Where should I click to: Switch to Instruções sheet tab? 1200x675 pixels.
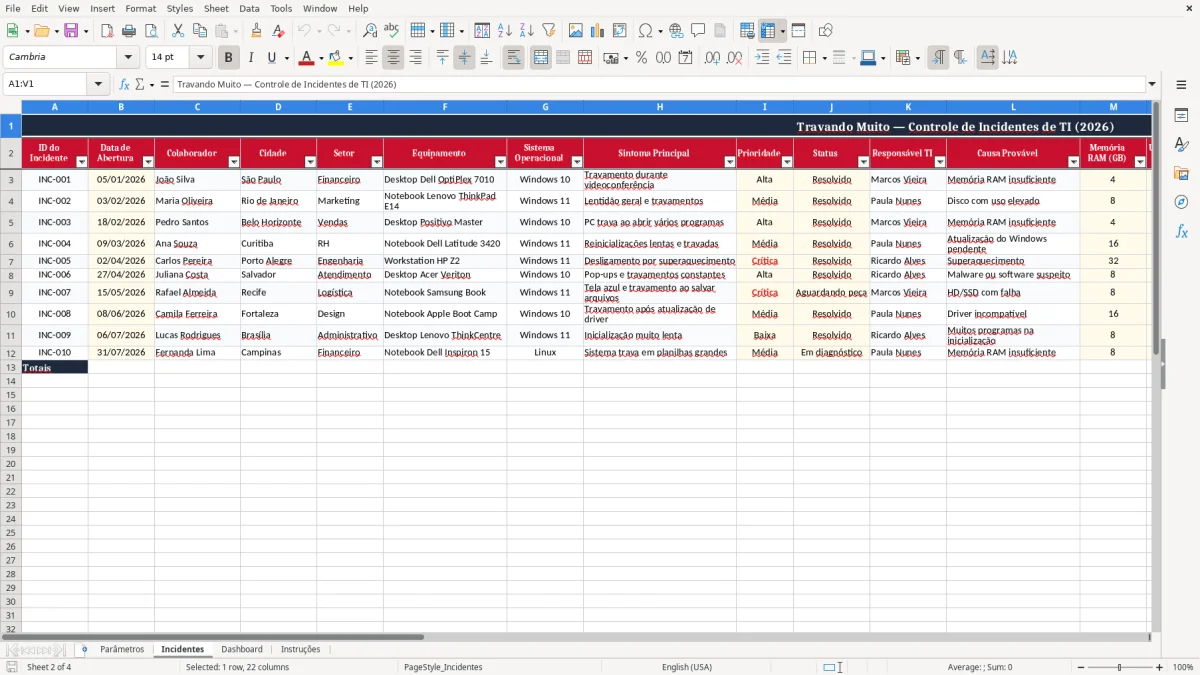click(x=300, y=649)
